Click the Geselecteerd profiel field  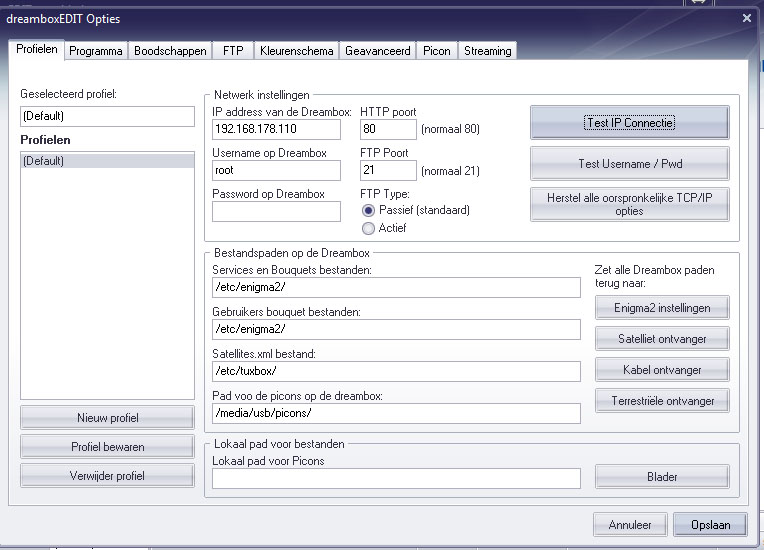107,116
